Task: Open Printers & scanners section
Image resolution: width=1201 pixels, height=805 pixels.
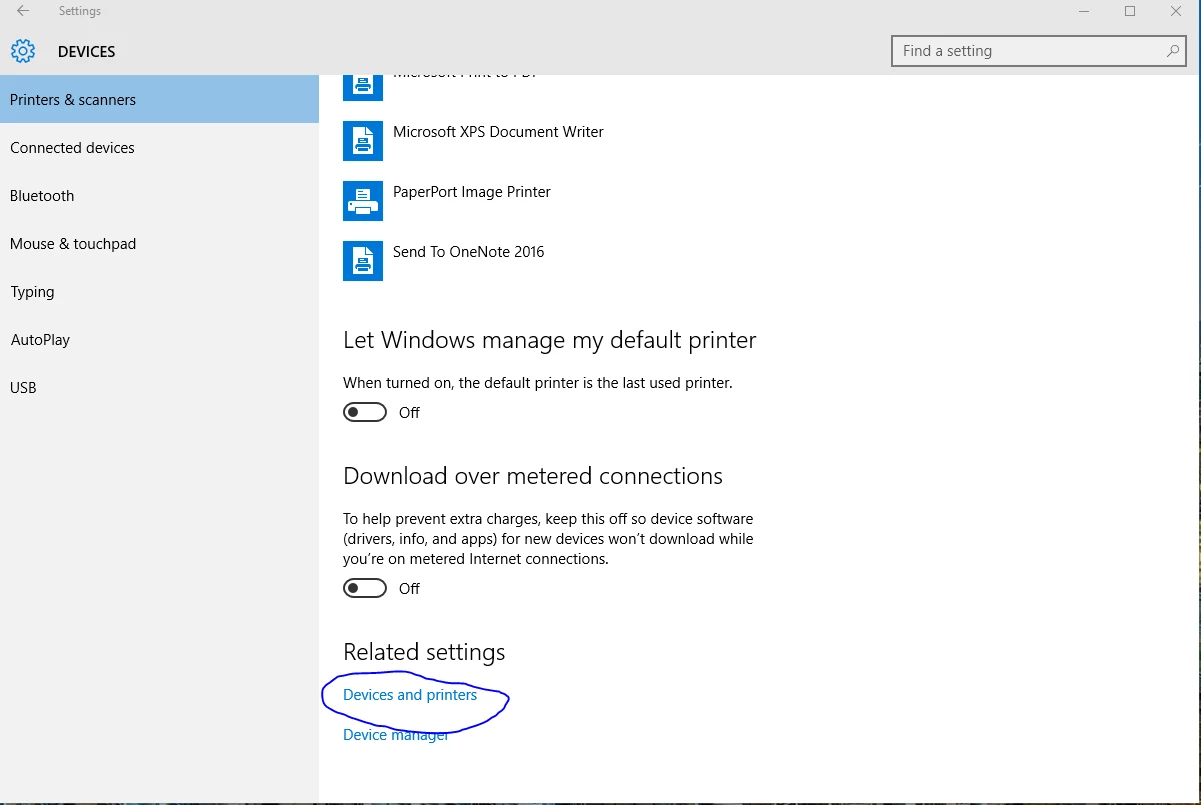Action: pyautogui.click(x=159, y=100)
